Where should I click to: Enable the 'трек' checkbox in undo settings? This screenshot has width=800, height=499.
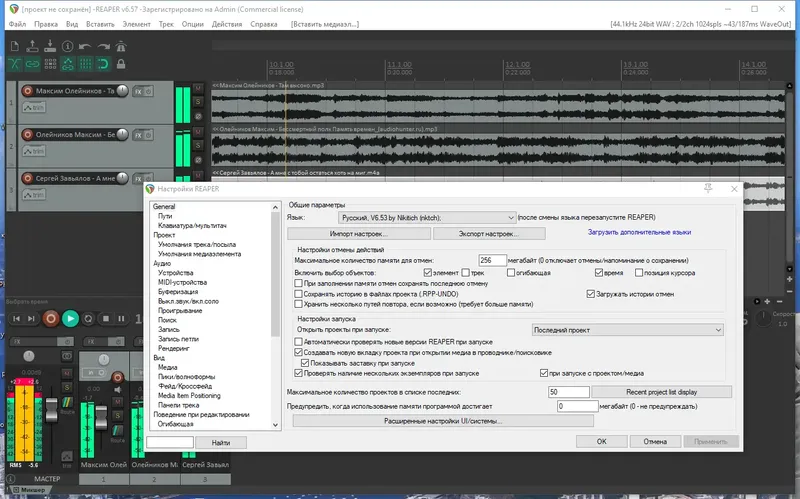464,272
